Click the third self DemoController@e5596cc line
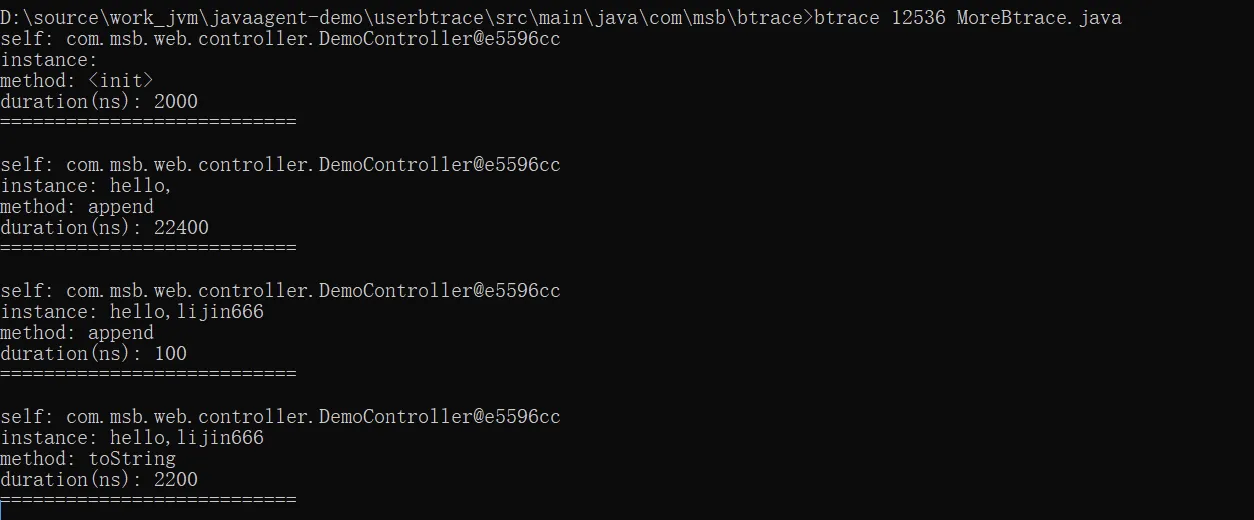Viewport: 1254px width, 520px height. 280,291
